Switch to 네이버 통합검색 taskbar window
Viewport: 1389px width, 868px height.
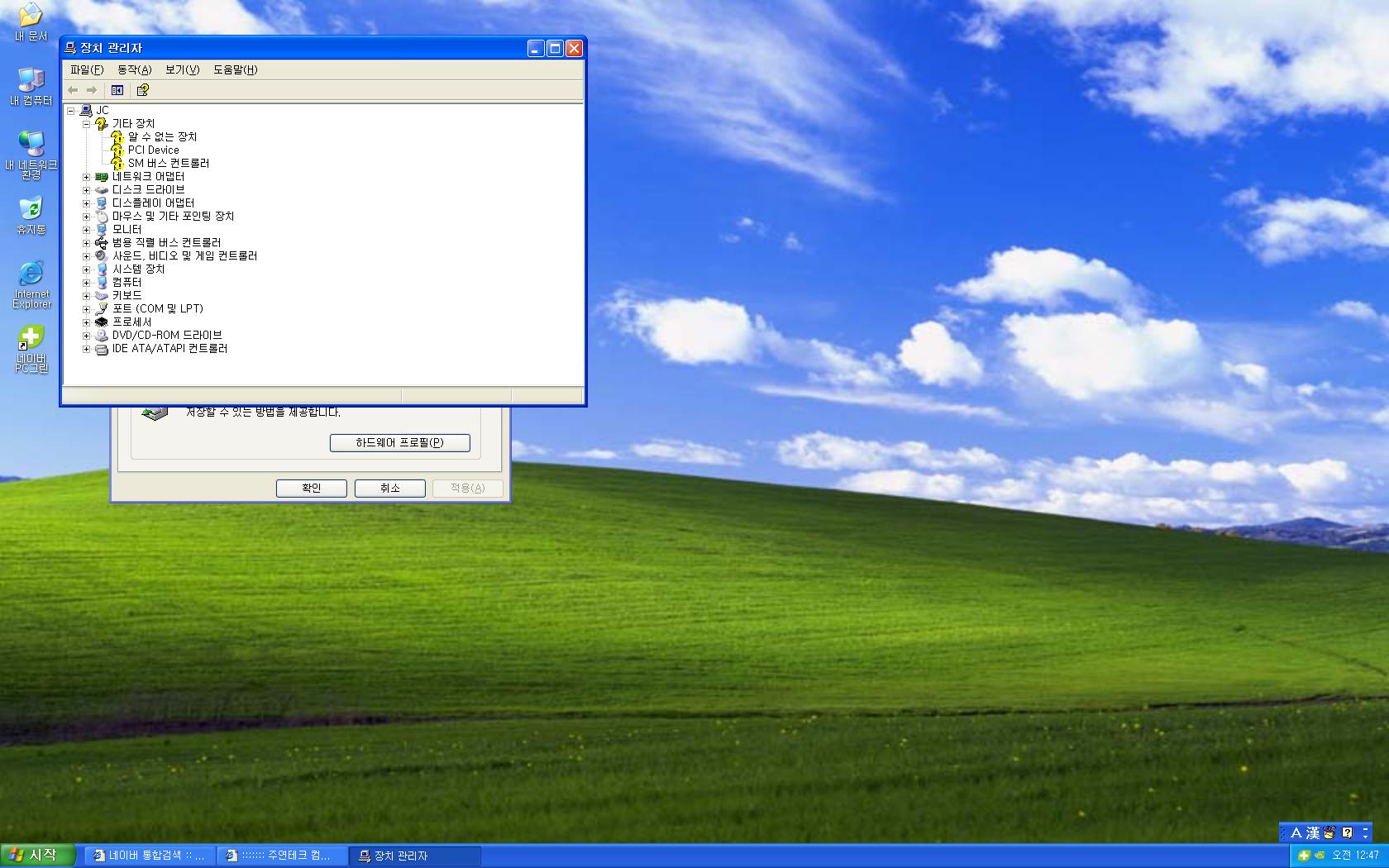coord(150,856)
